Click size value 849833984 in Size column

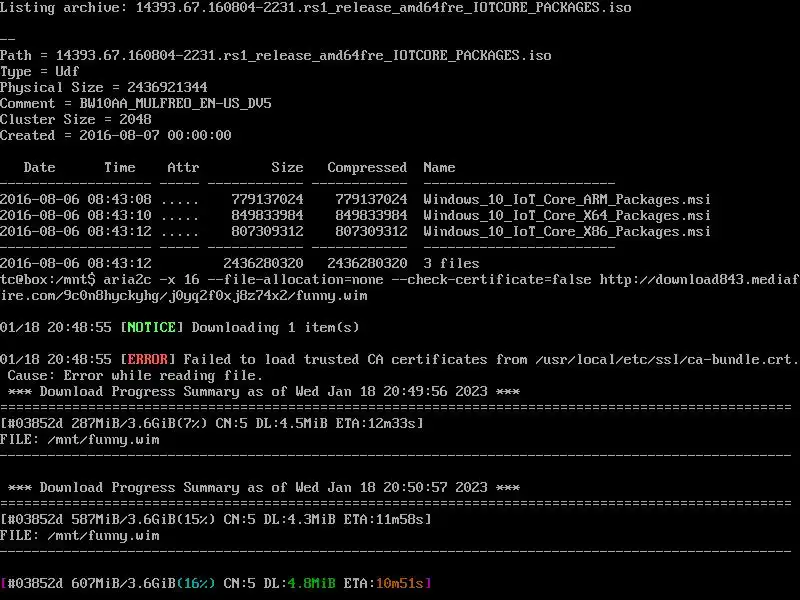267,215
